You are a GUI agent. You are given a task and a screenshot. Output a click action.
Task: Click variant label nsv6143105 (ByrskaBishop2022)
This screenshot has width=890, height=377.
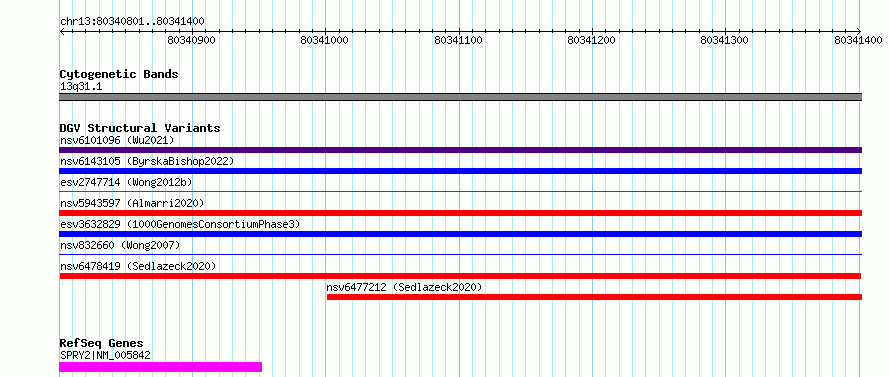click(147, 161)
